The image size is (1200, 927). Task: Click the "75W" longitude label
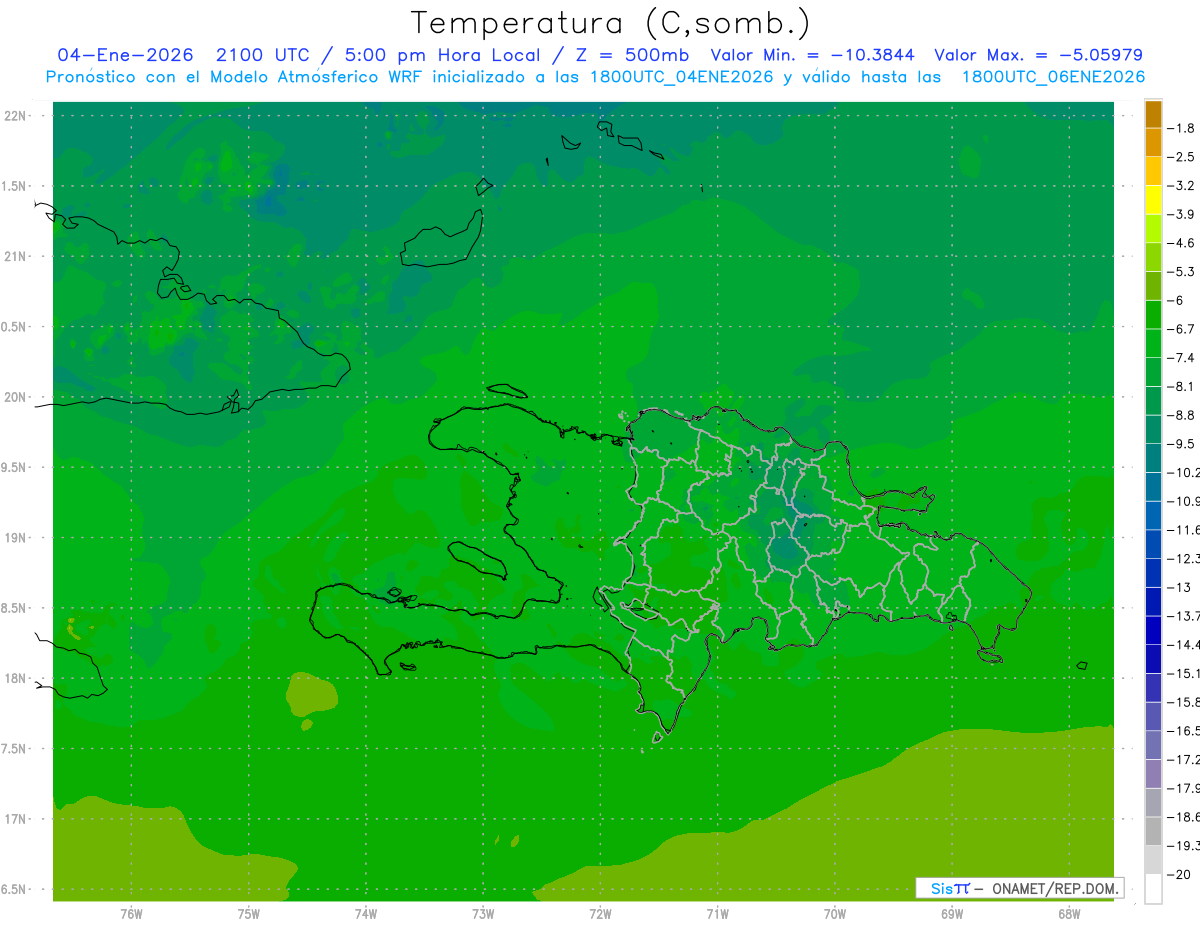click(249, 913)
